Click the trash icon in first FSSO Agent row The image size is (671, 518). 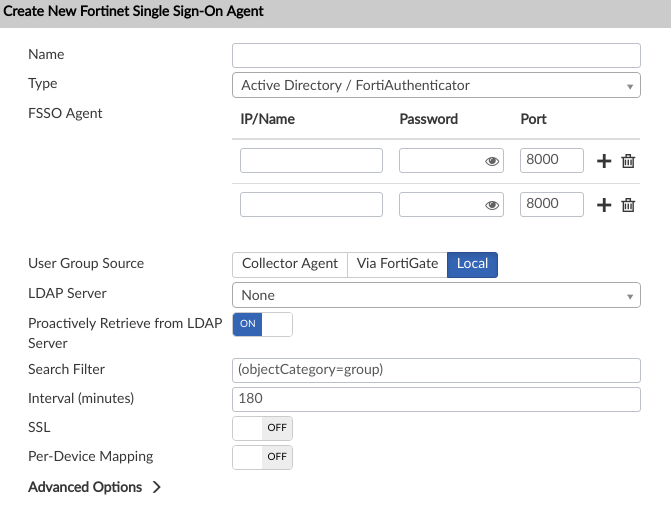pos(628,161)
